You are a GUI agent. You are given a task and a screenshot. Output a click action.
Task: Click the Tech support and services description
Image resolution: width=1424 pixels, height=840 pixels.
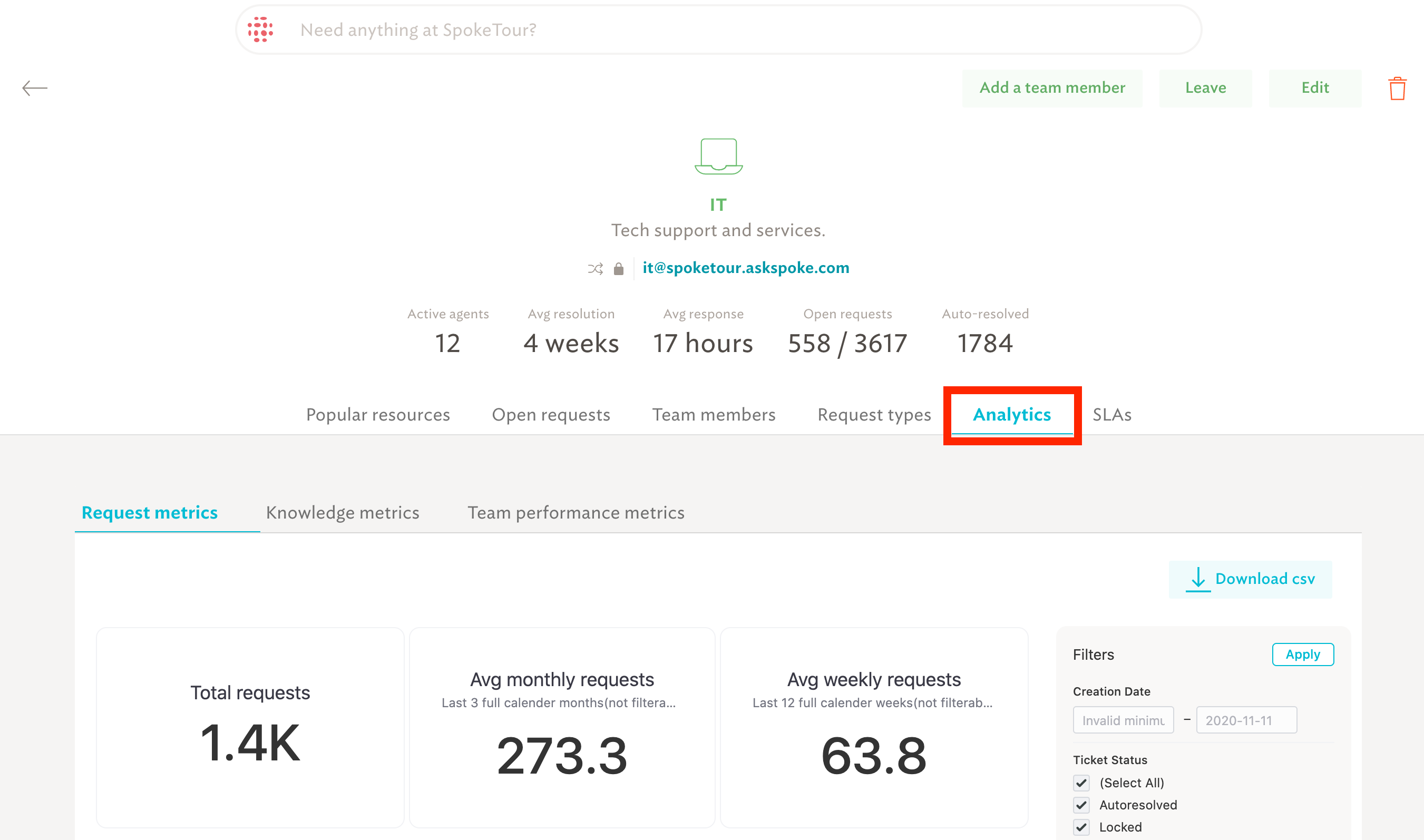coord(718,230)
